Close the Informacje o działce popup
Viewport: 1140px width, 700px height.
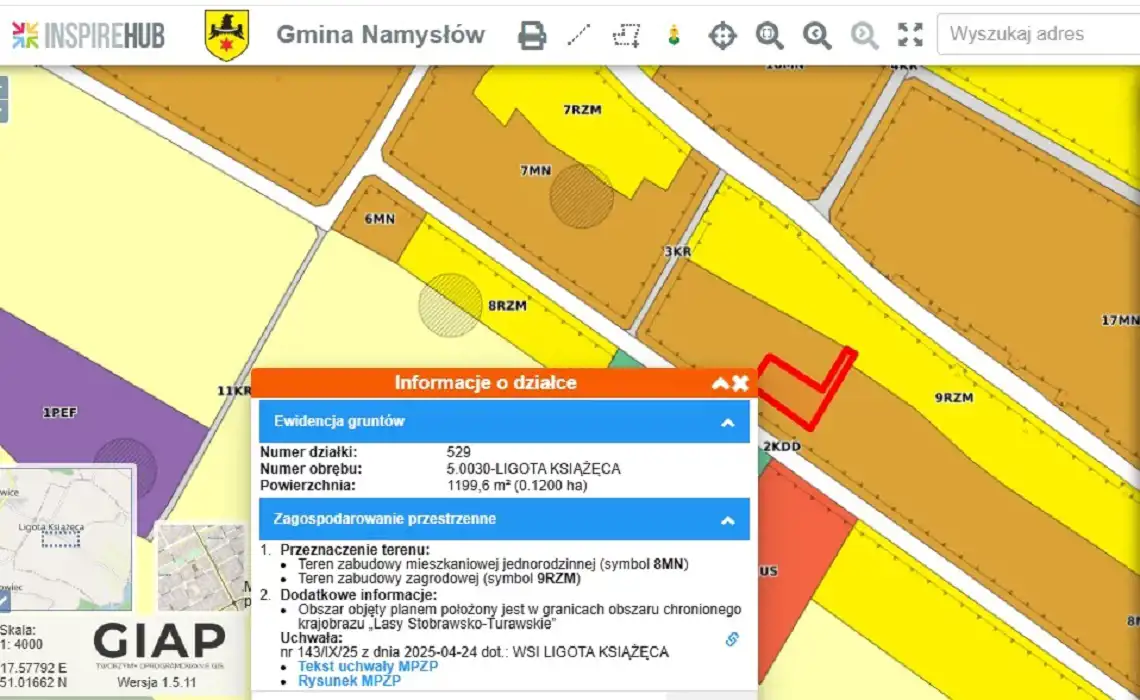click(740, 383)
